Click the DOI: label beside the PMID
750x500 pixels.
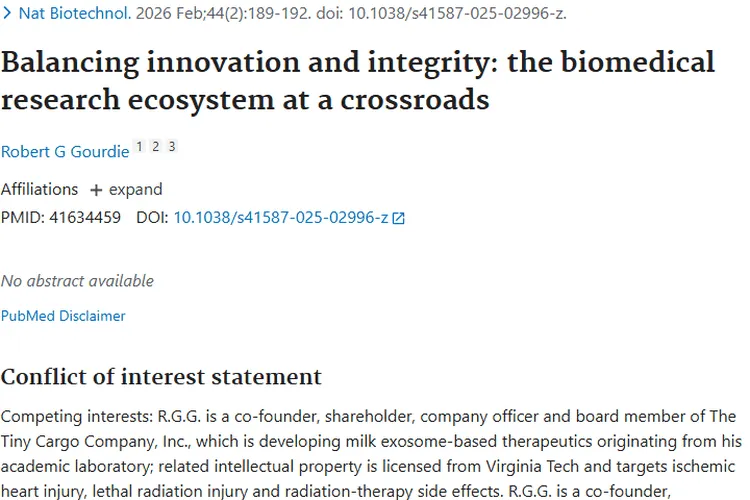(x=152, y=217)
